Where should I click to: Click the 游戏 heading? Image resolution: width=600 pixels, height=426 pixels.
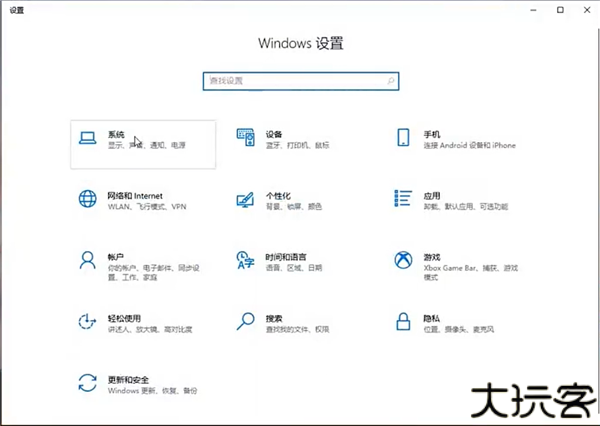coord(432,257)
